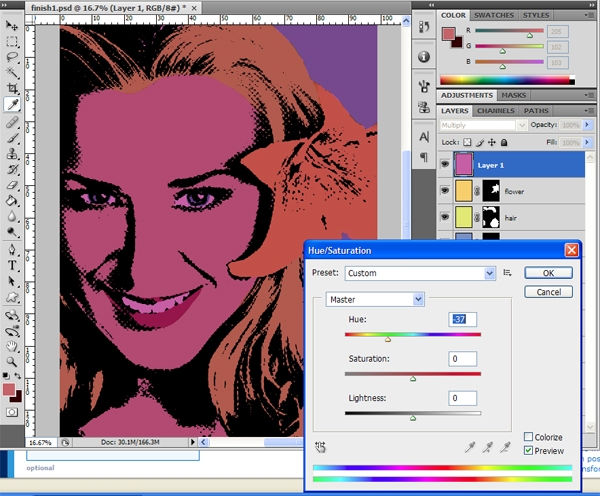This screenshot has width=600, height=496.
Task: Select the History Brush tool
Action: point(12,169)
